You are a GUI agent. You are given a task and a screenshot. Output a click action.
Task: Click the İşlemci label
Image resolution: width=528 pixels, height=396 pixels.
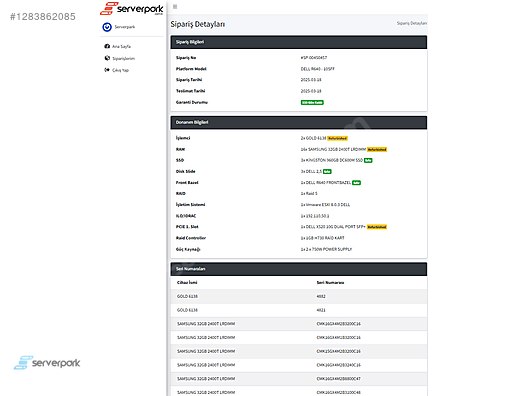183,138
